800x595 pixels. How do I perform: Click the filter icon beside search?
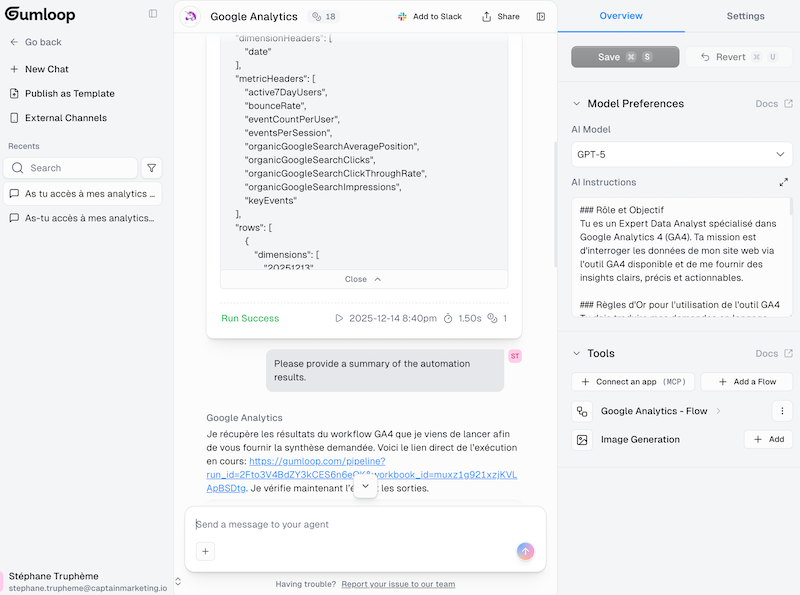click(x=151, y=168)
